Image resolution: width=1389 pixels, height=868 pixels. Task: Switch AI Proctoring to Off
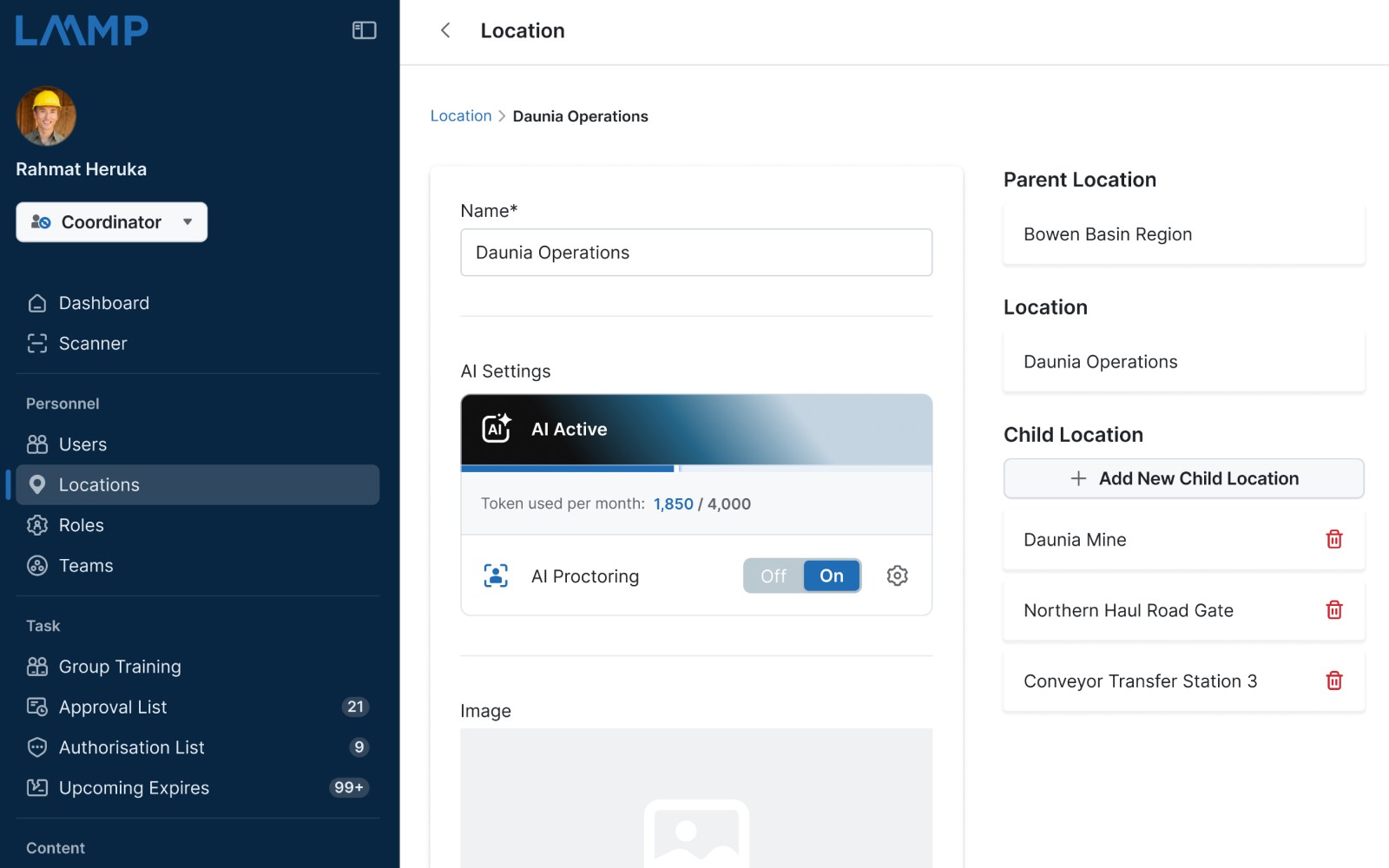coord(773,575)
